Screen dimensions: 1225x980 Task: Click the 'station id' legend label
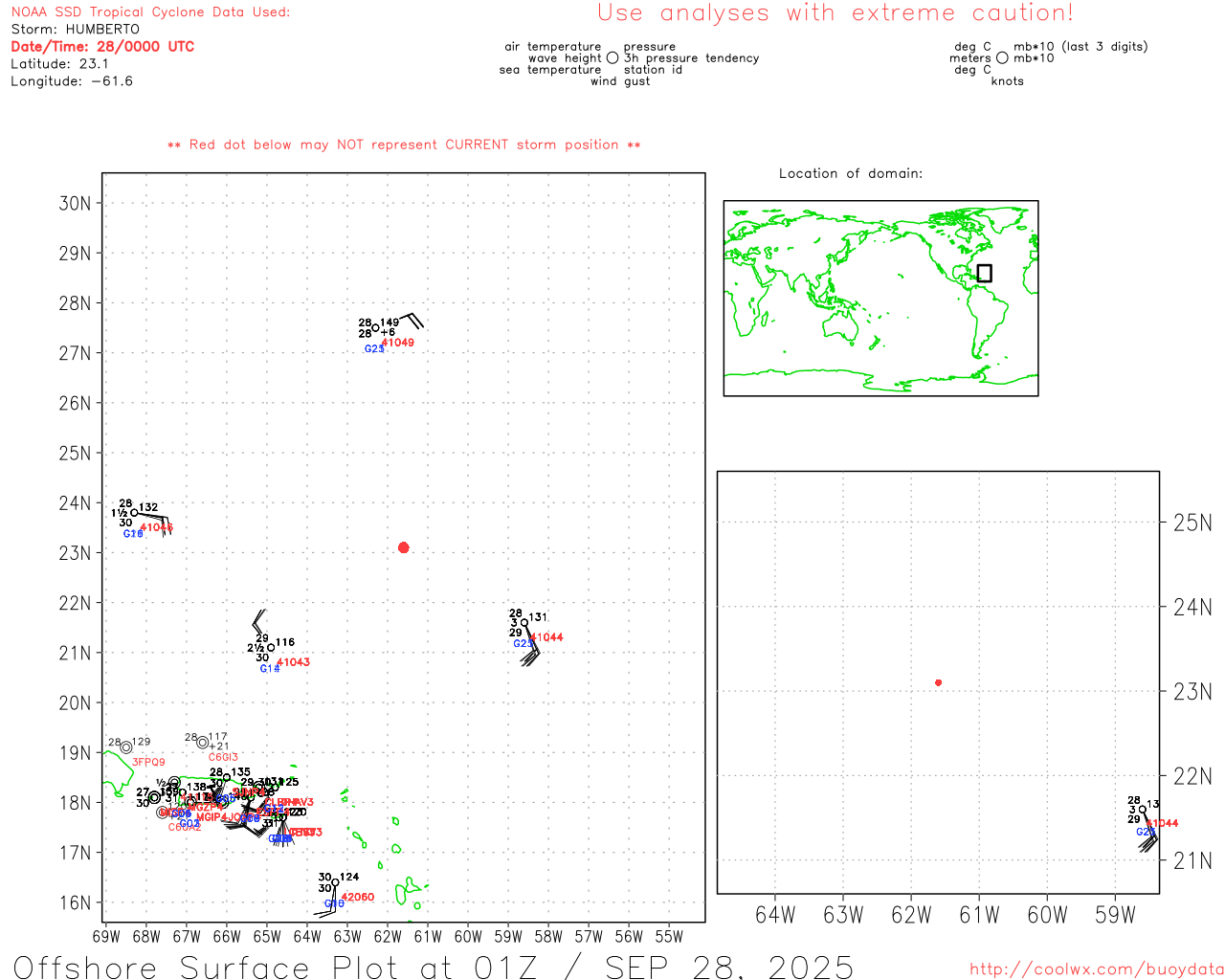pos(653,70)
